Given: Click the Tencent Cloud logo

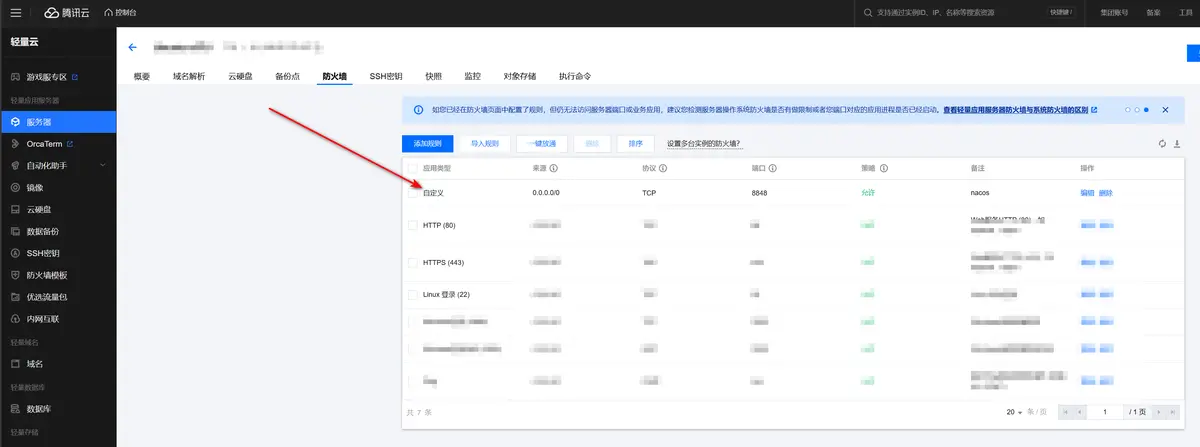Looking at the screenshot, I should point(66,12).
